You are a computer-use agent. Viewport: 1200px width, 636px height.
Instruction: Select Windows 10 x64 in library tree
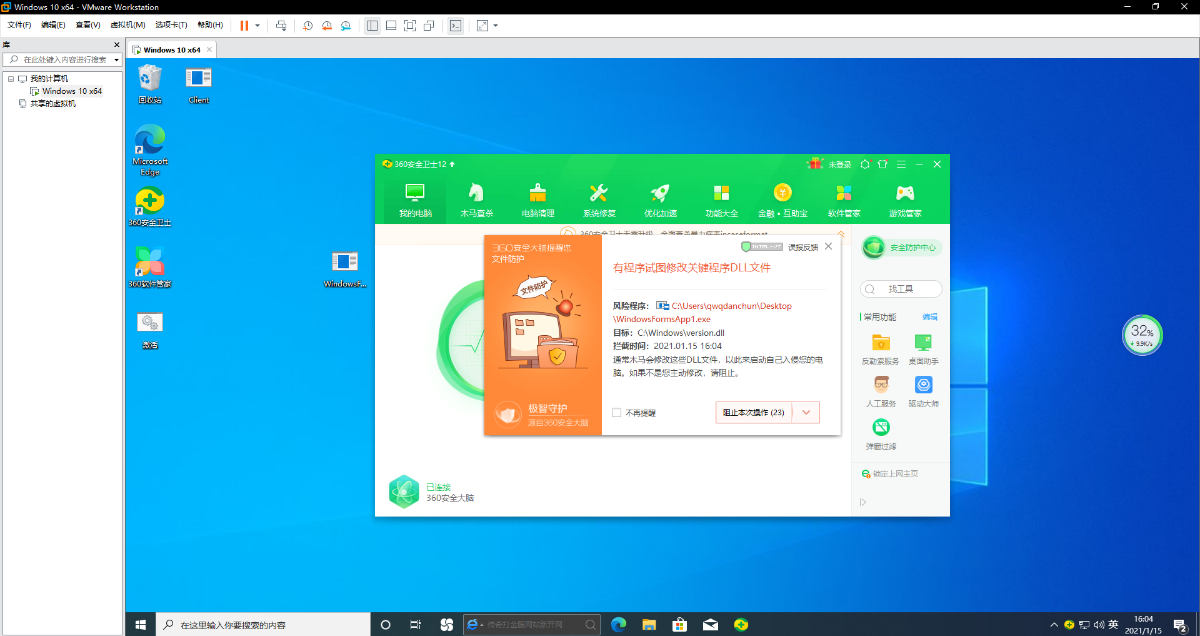pos(71,91)
